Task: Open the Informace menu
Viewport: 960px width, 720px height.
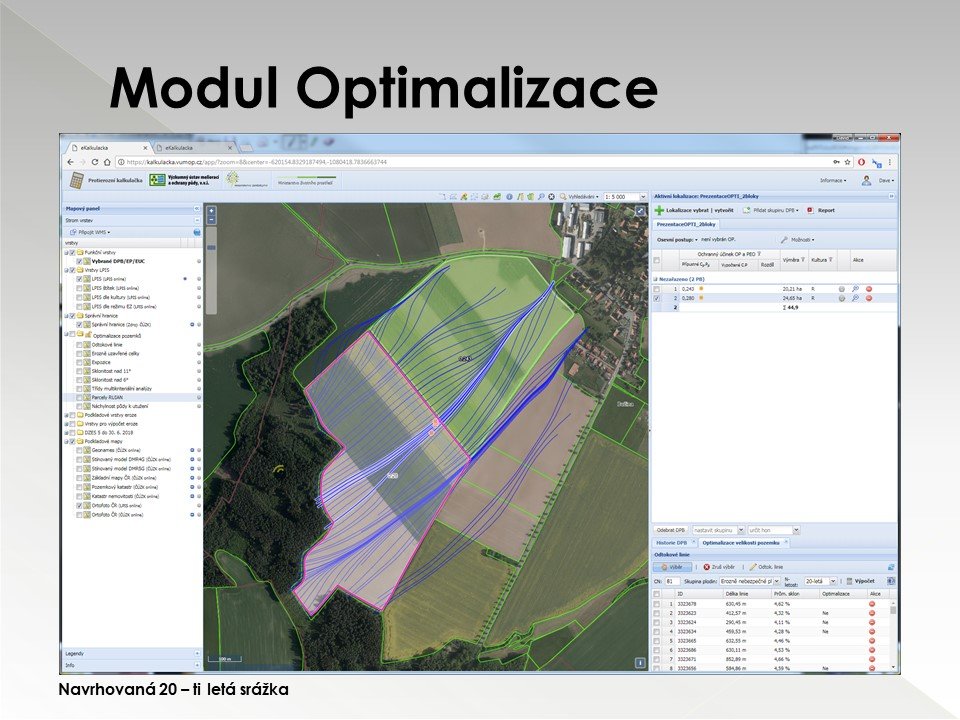Action: [x=833, y=181]
